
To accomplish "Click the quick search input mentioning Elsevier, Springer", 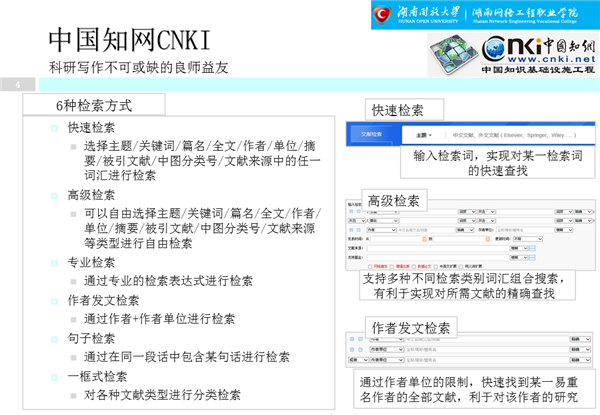I will coord(514,135).
